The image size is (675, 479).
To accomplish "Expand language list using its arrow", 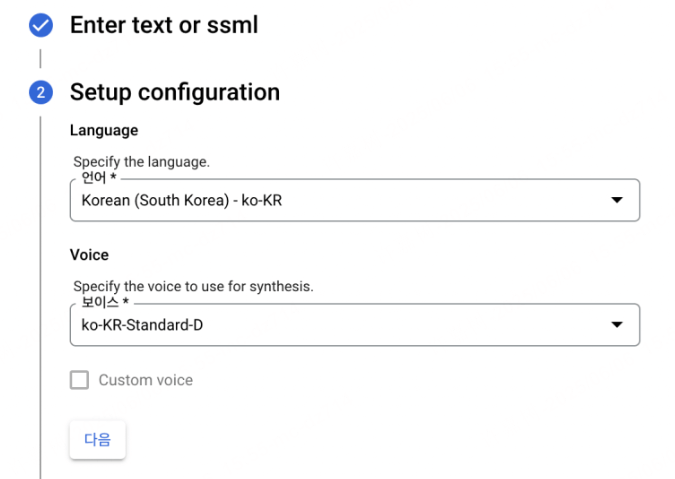I will (617, 200).
